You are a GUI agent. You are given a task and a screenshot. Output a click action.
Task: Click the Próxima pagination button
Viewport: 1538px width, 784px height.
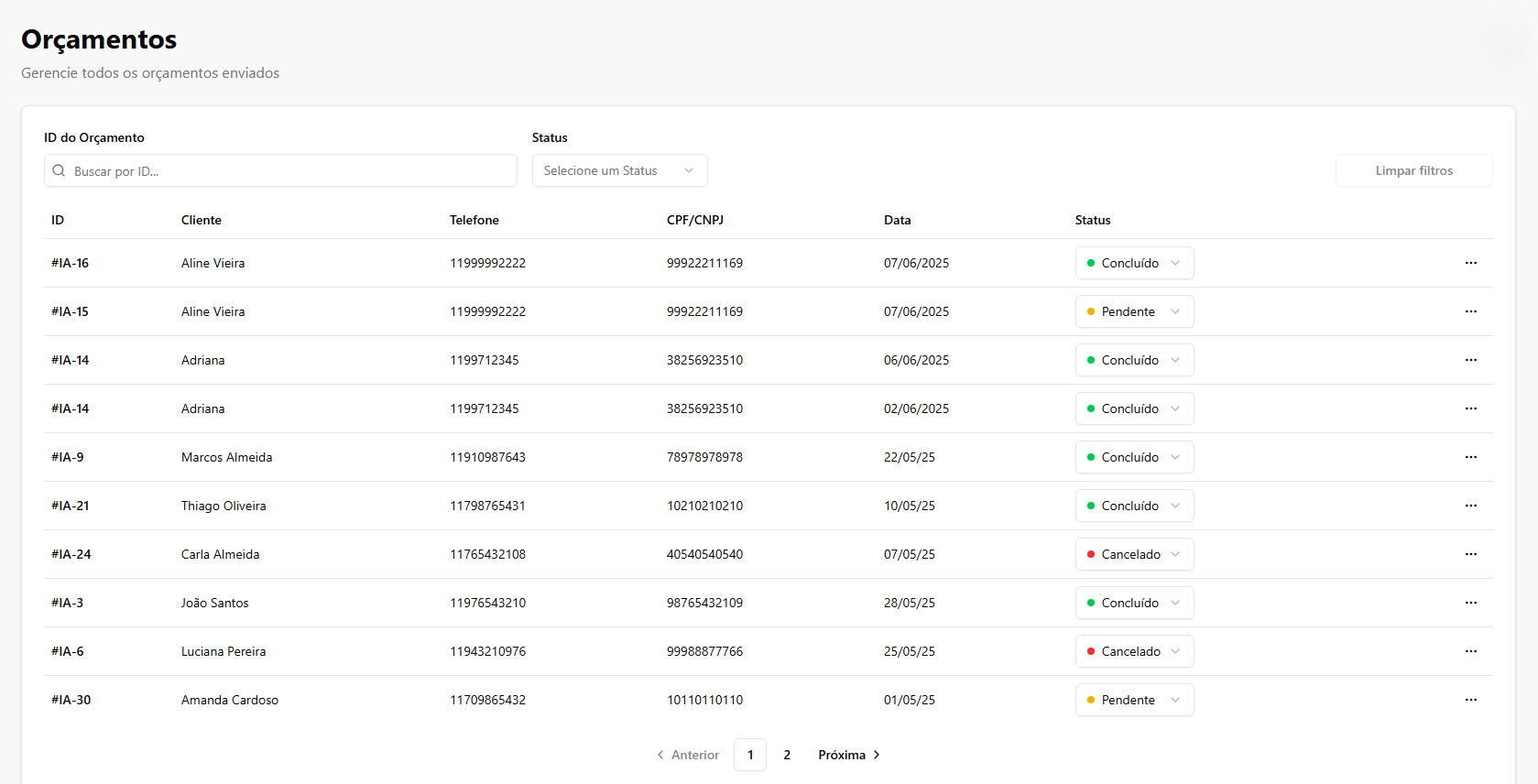(848, 755)
